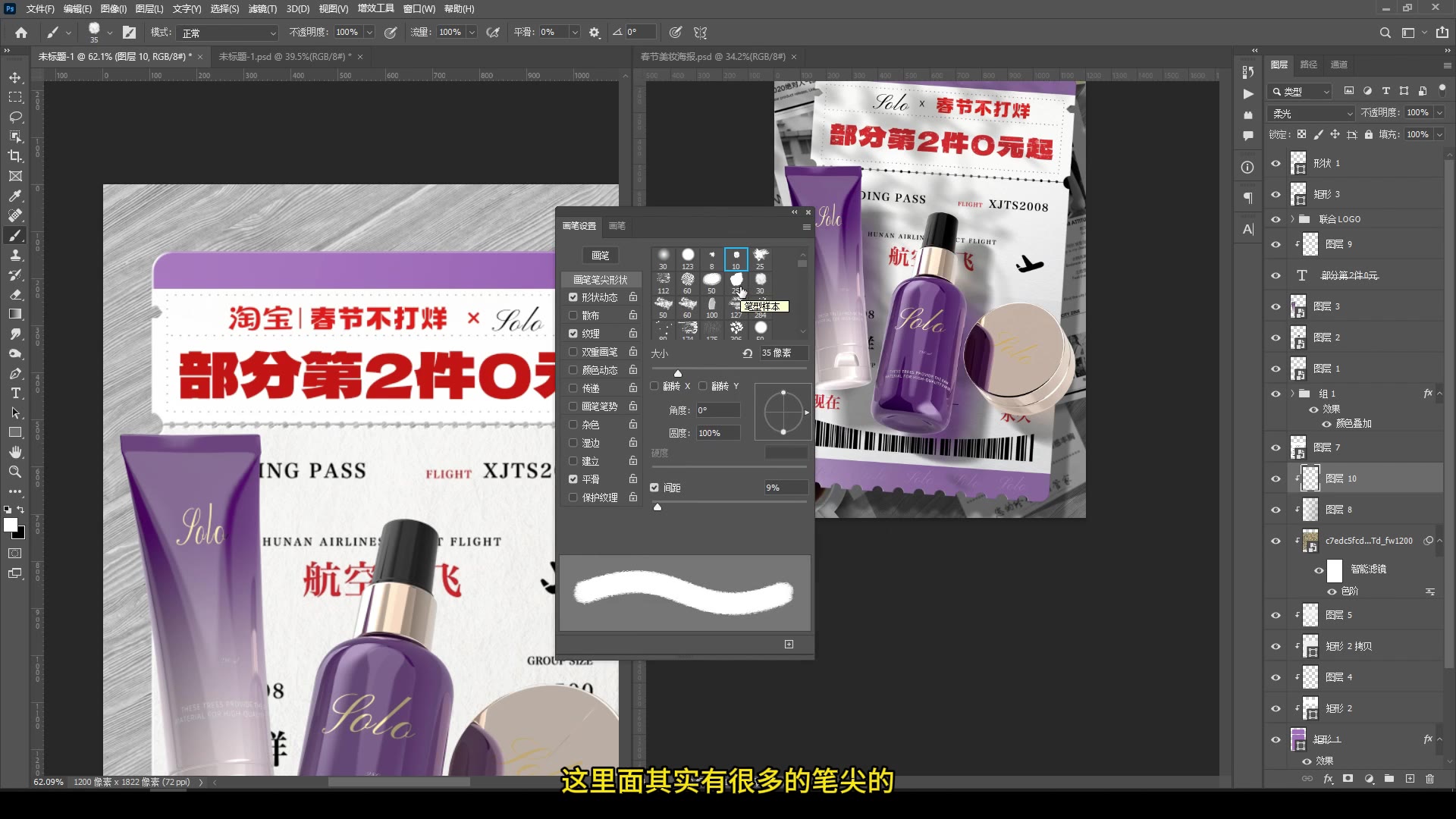Open layer 填充 fill dropdown
This screenshot has height=819, width=1456.
pyautogui.click(x=1439, y=134)
